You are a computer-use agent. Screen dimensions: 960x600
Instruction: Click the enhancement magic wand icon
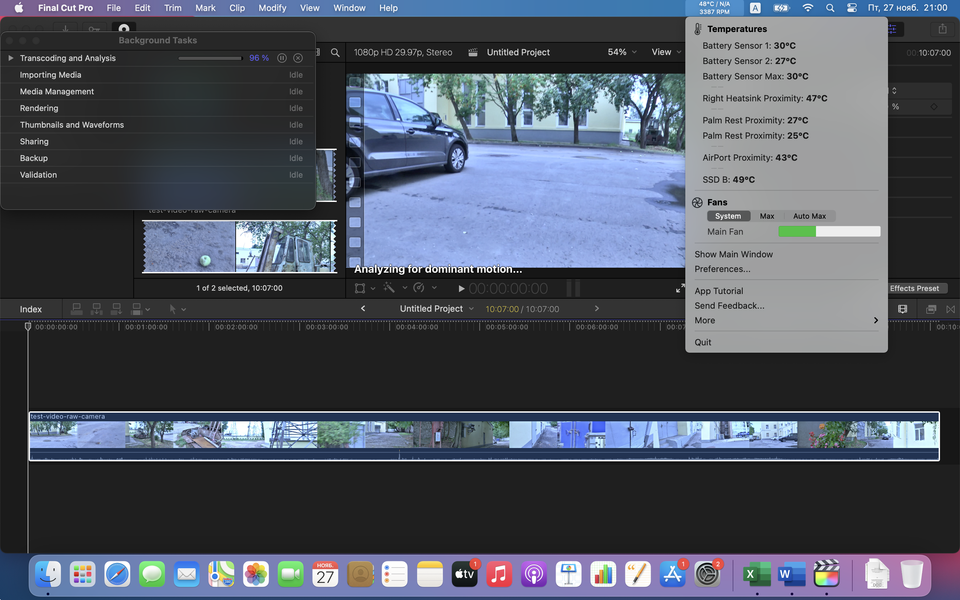389,288
